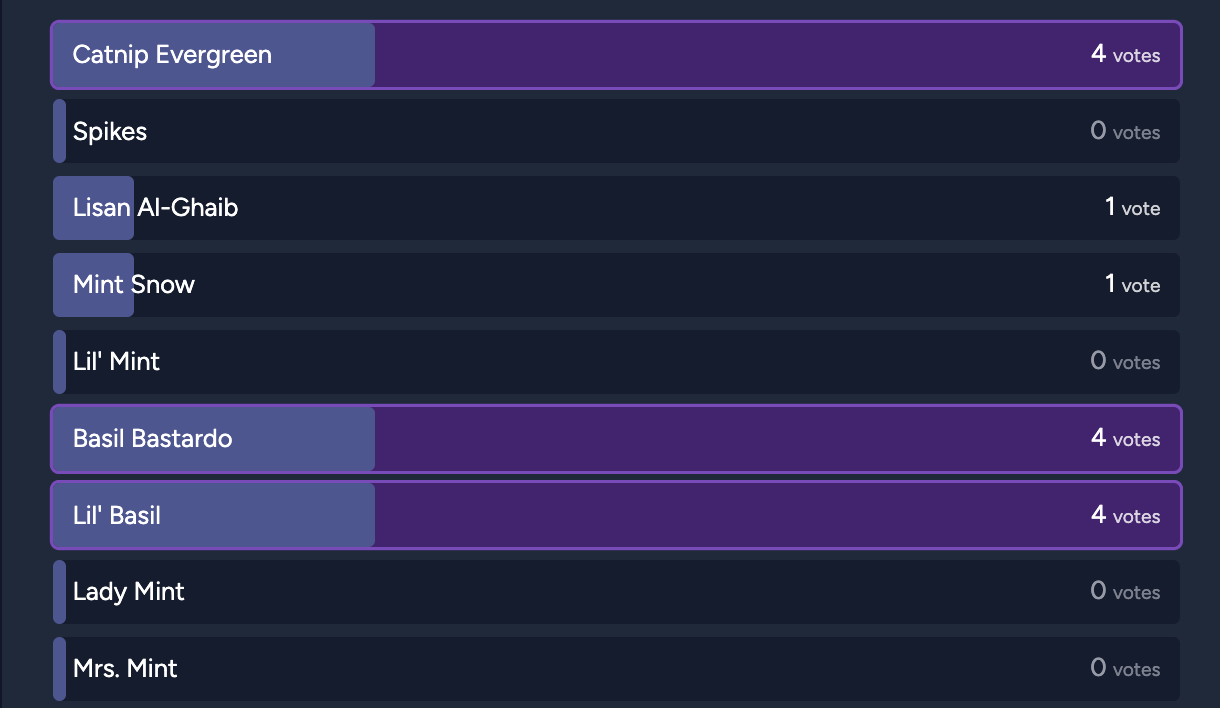Vote for the Spikes option

click(616, 131)
